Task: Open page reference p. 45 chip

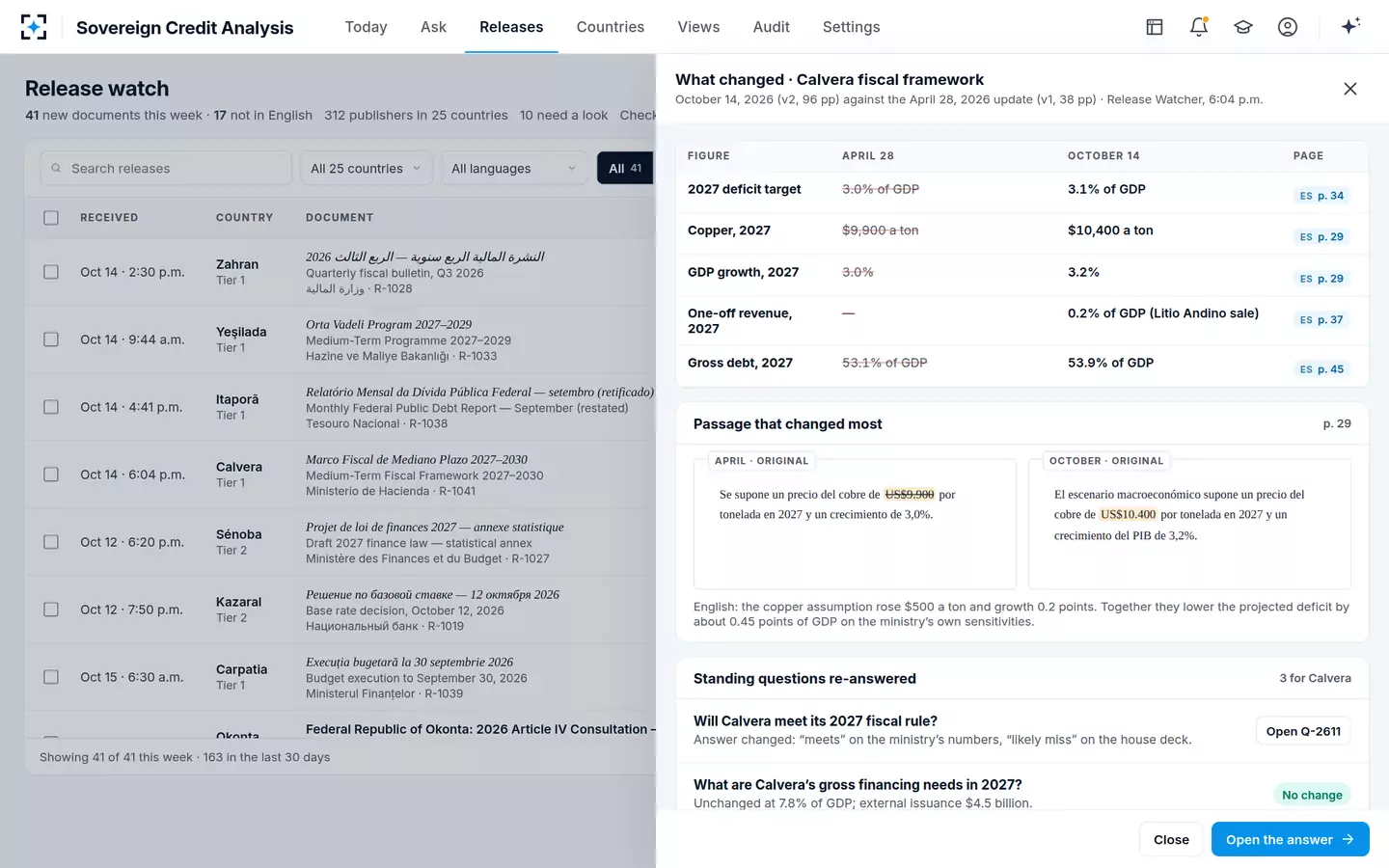Action: tap(1321, 369)
